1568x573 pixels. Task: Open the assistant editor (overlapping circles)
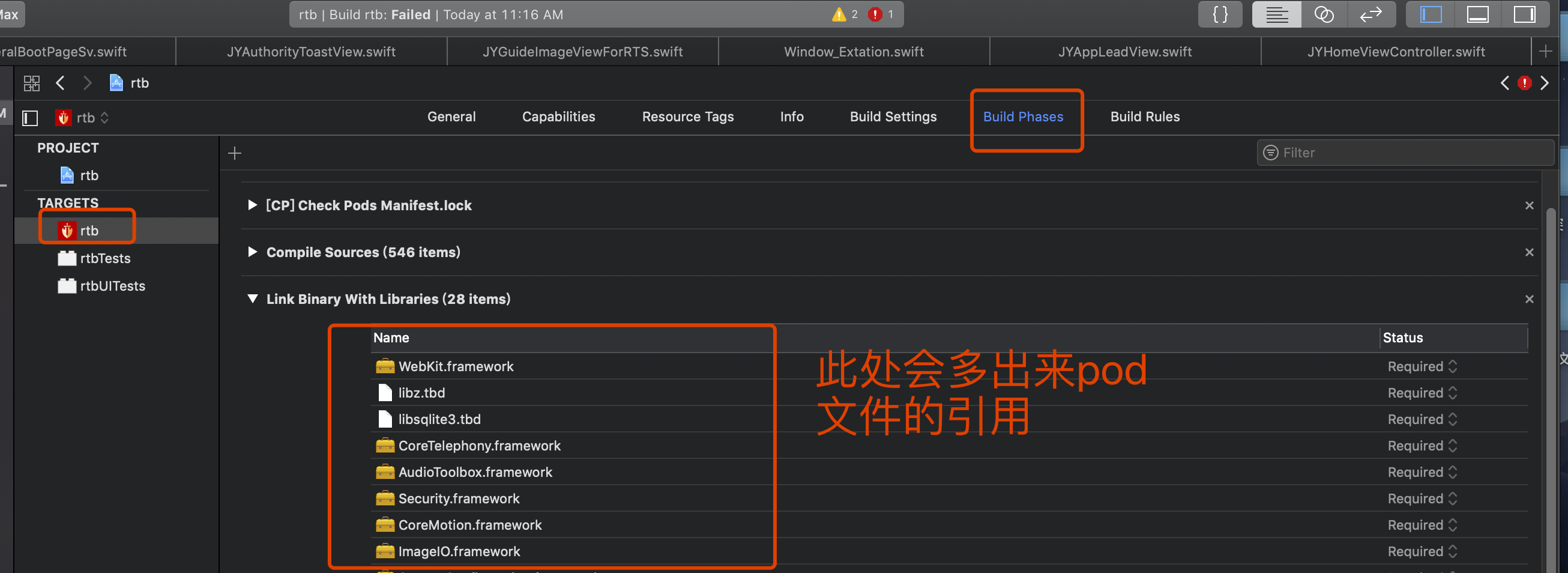click(x=1324, y=14)
